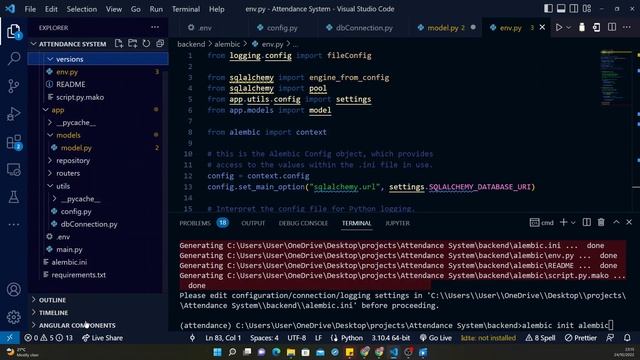Open the Terminal menu
The height and width of the screenshot is (360, 640).
(186, 9)
